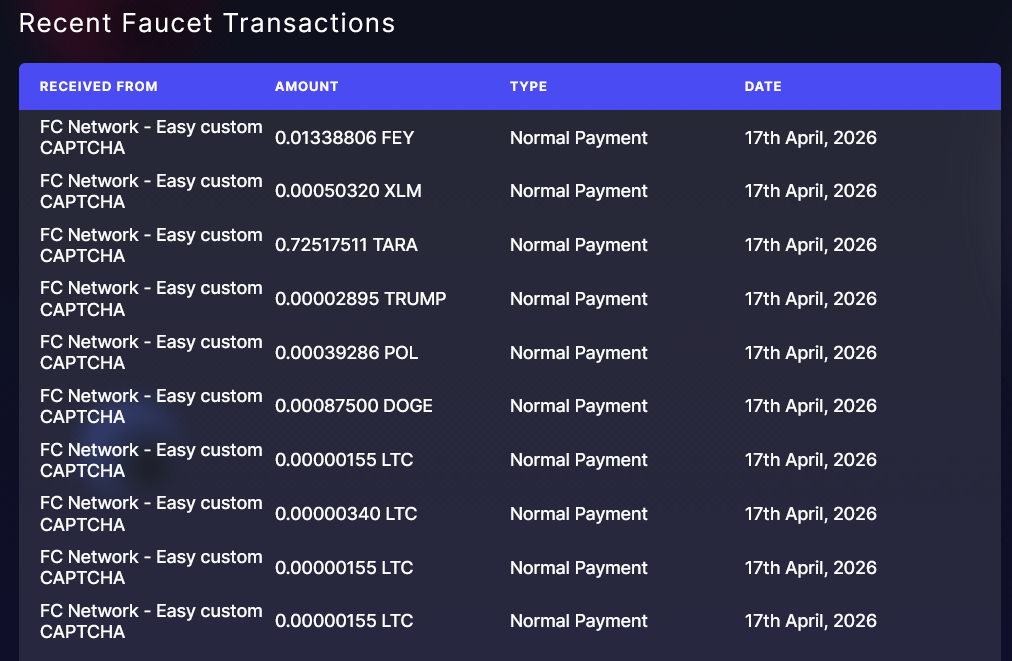The width and height of the screenshot is (1012, 661).
Task: Click FC Network sender in XLM row
Action: click(x=151, y=191)
